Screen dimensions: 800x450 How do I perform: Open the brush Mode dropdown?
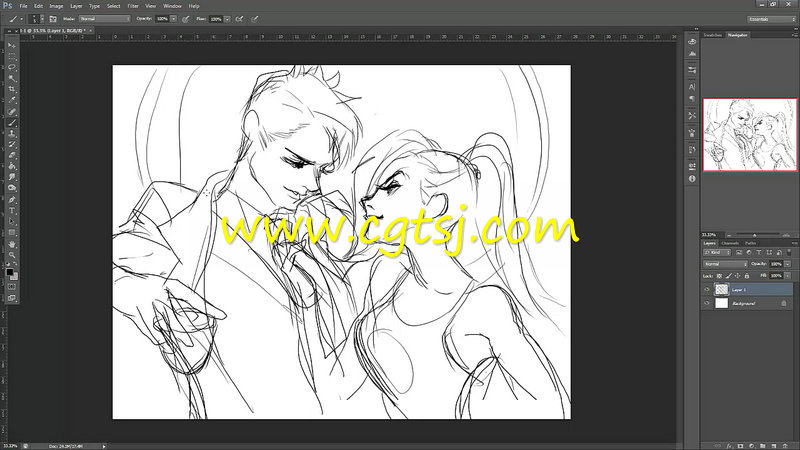(x=105, y=19)
